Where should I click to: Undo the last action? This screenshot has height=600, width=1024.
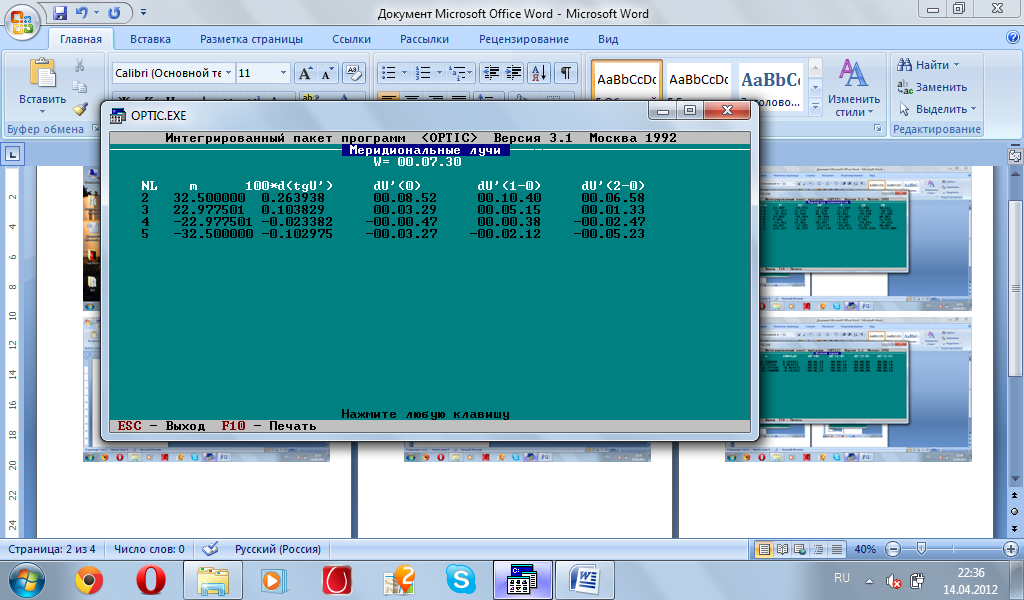click(x=81, y=12)
